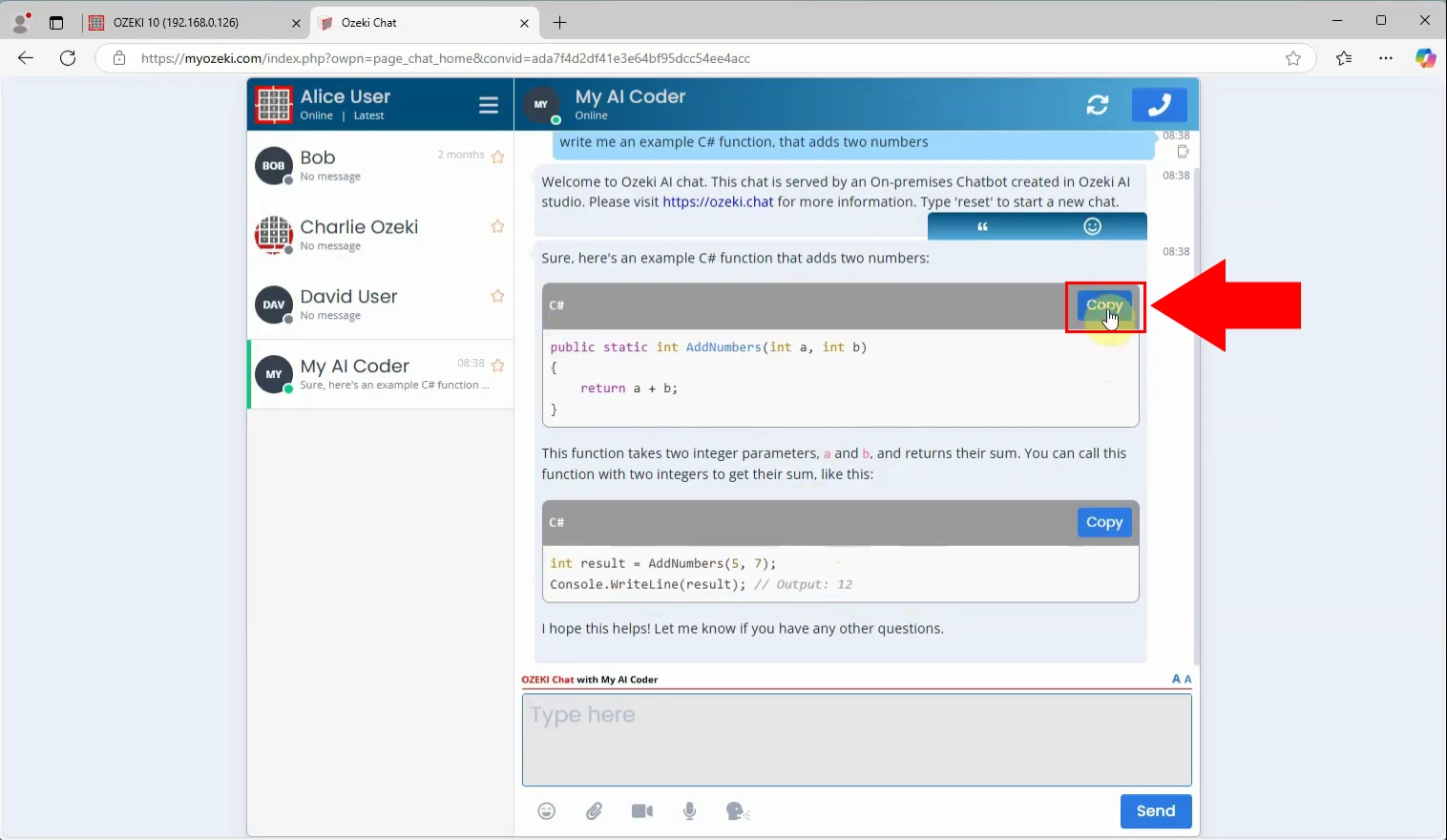Add this page to favorites star
Image resolution: width=1447 pixels, height=840 pixels.
tap(1293, 58)
